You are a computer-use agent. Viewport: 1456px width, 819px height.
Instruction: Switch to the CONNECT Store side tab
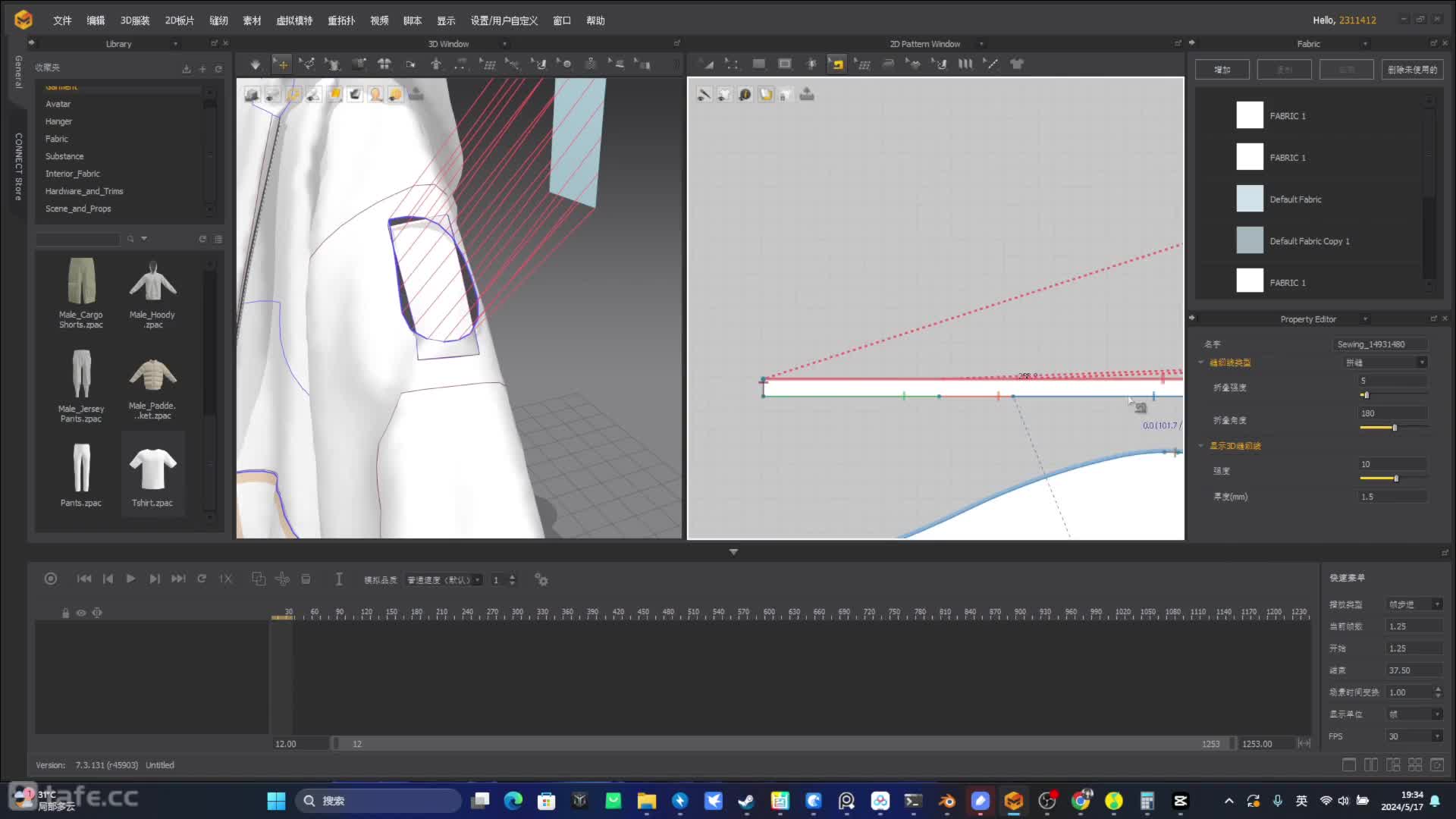tap(18, 166)
